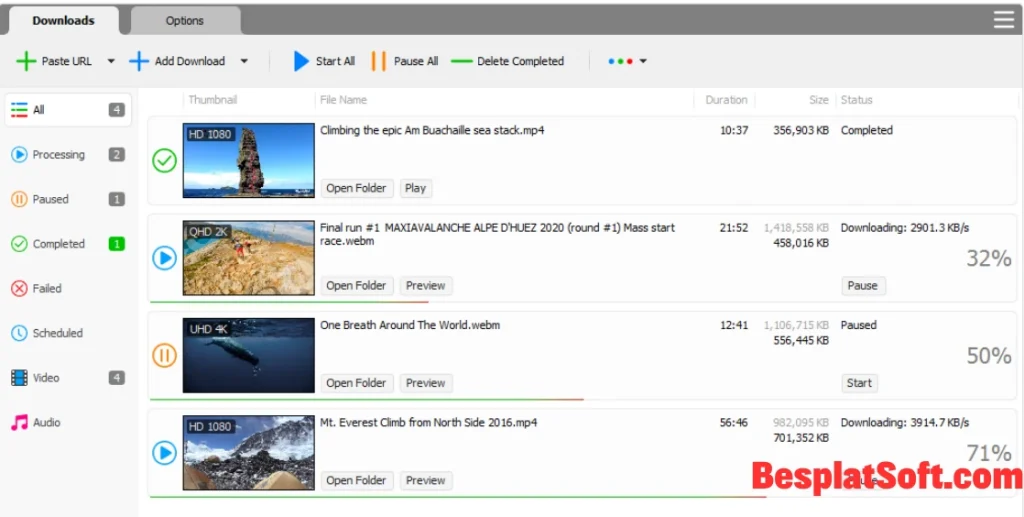Click the blue Add Download plus icon
The height and width of the screenshot is (517, 1024).
(x=139, y=61)
